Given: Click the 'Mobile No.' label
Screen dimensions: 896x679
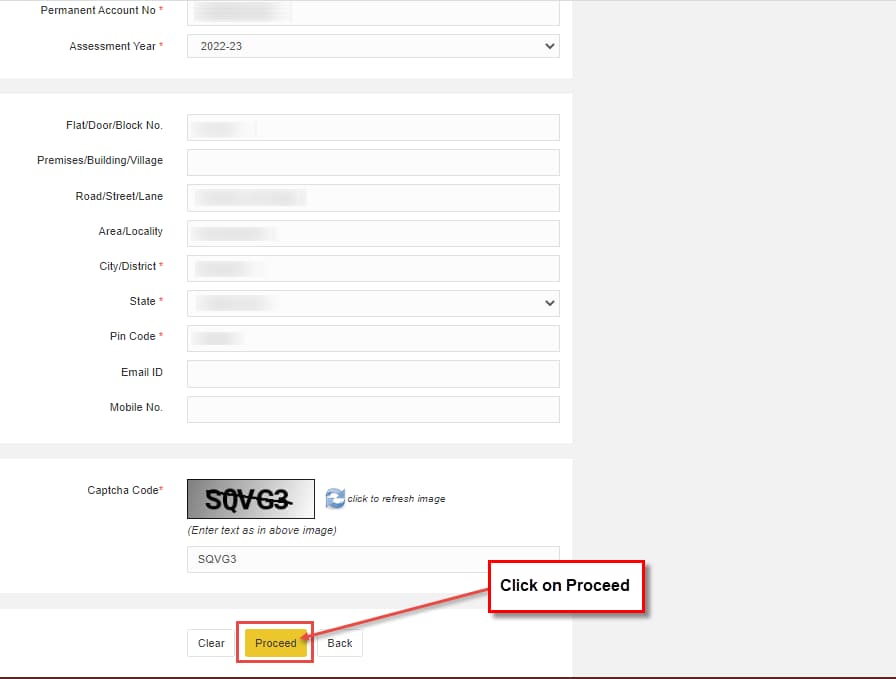Looking at the screenshot, I should [136, 408].
